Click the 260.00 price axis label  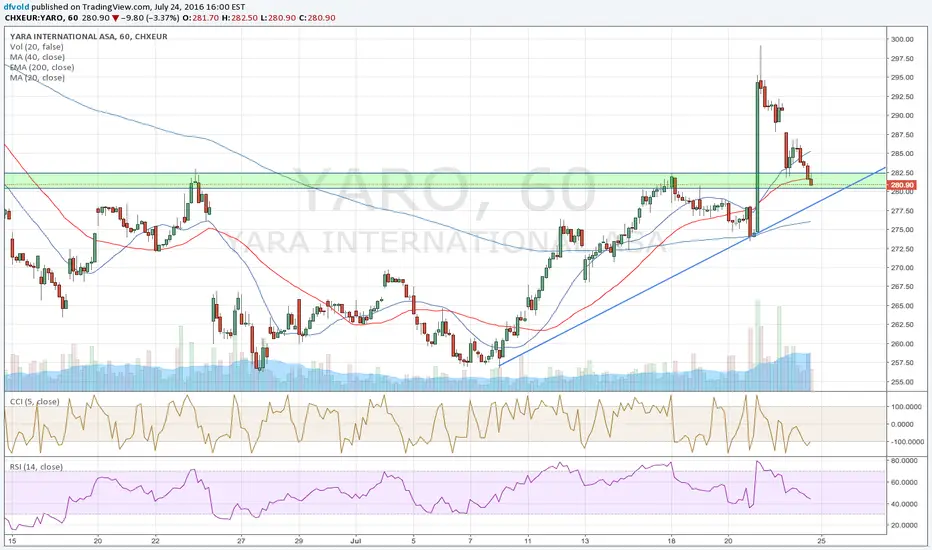(902, 344)
